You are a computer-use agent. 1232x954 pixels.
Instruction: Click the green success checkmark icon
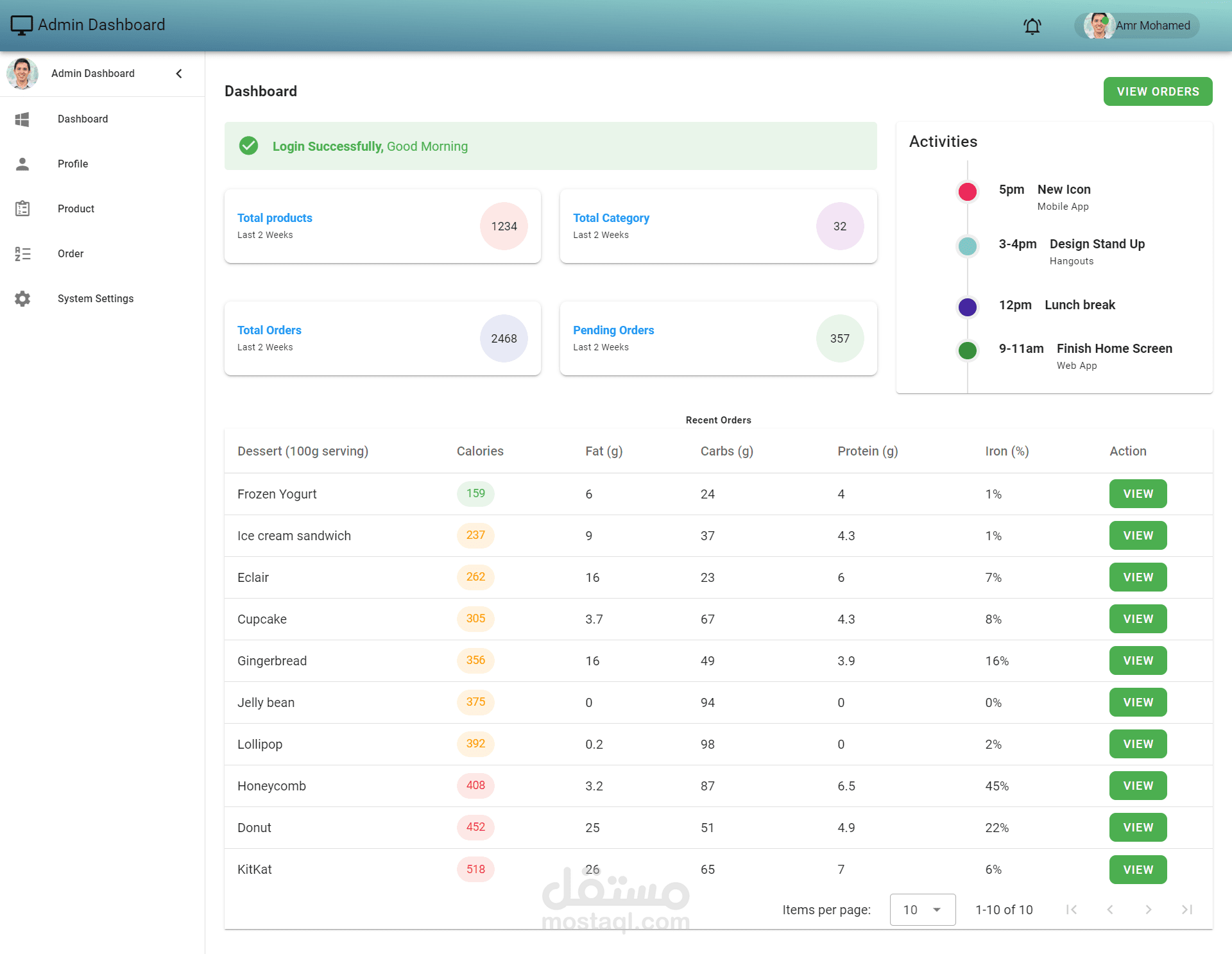pyautogui.click(x=249, y=146)
